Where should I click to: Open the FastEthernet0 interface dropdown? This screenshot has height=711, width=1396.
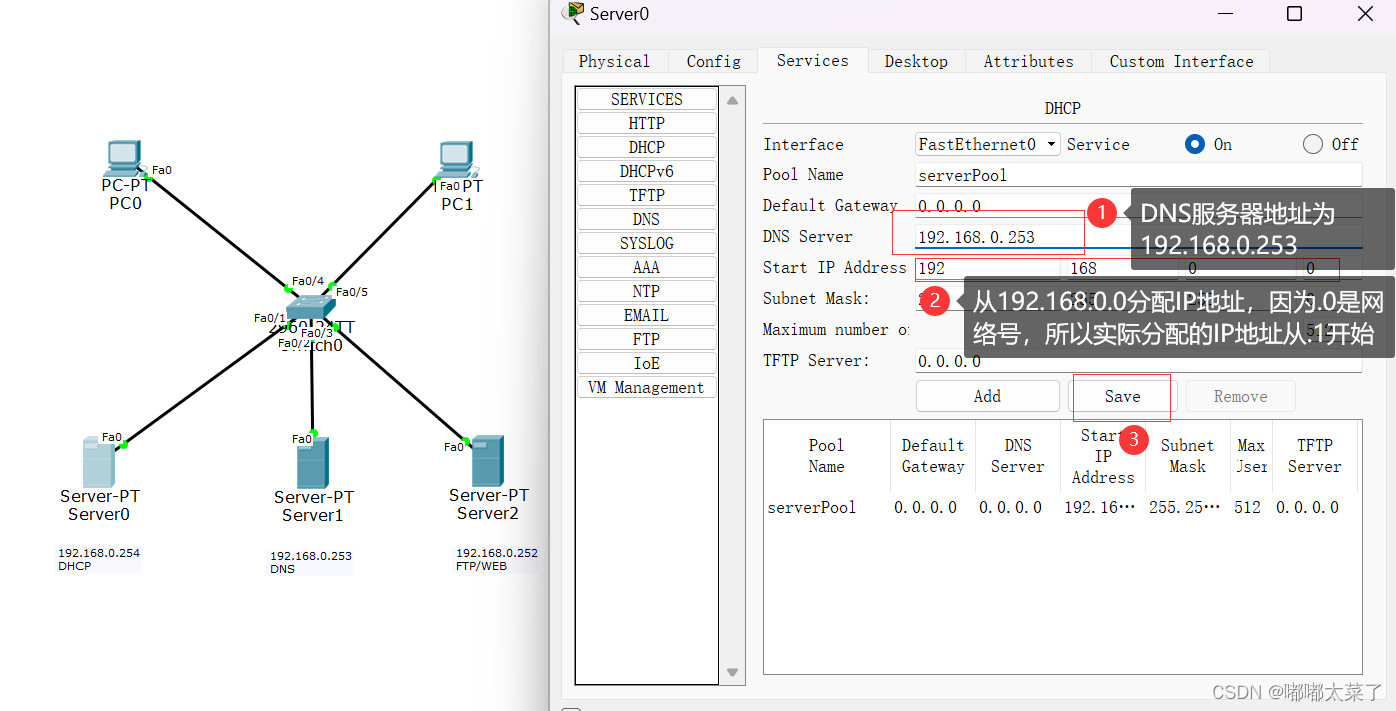(x=987, y=144)
